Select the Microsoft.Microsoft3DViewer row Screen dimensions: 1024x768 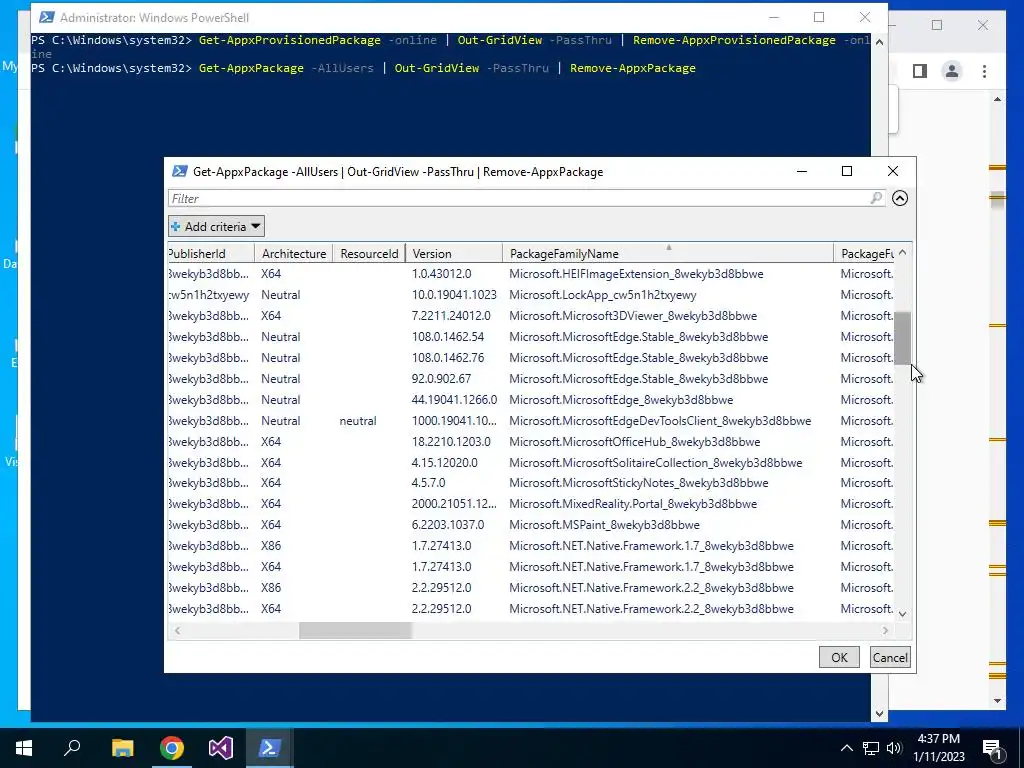tap(531, 315)
